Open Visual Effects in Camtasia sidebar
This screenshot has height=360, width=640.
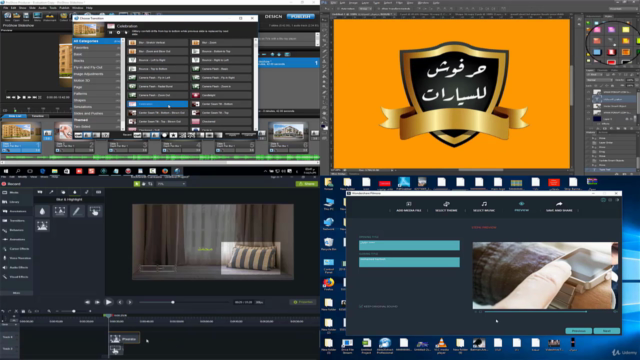coord(16,277)
